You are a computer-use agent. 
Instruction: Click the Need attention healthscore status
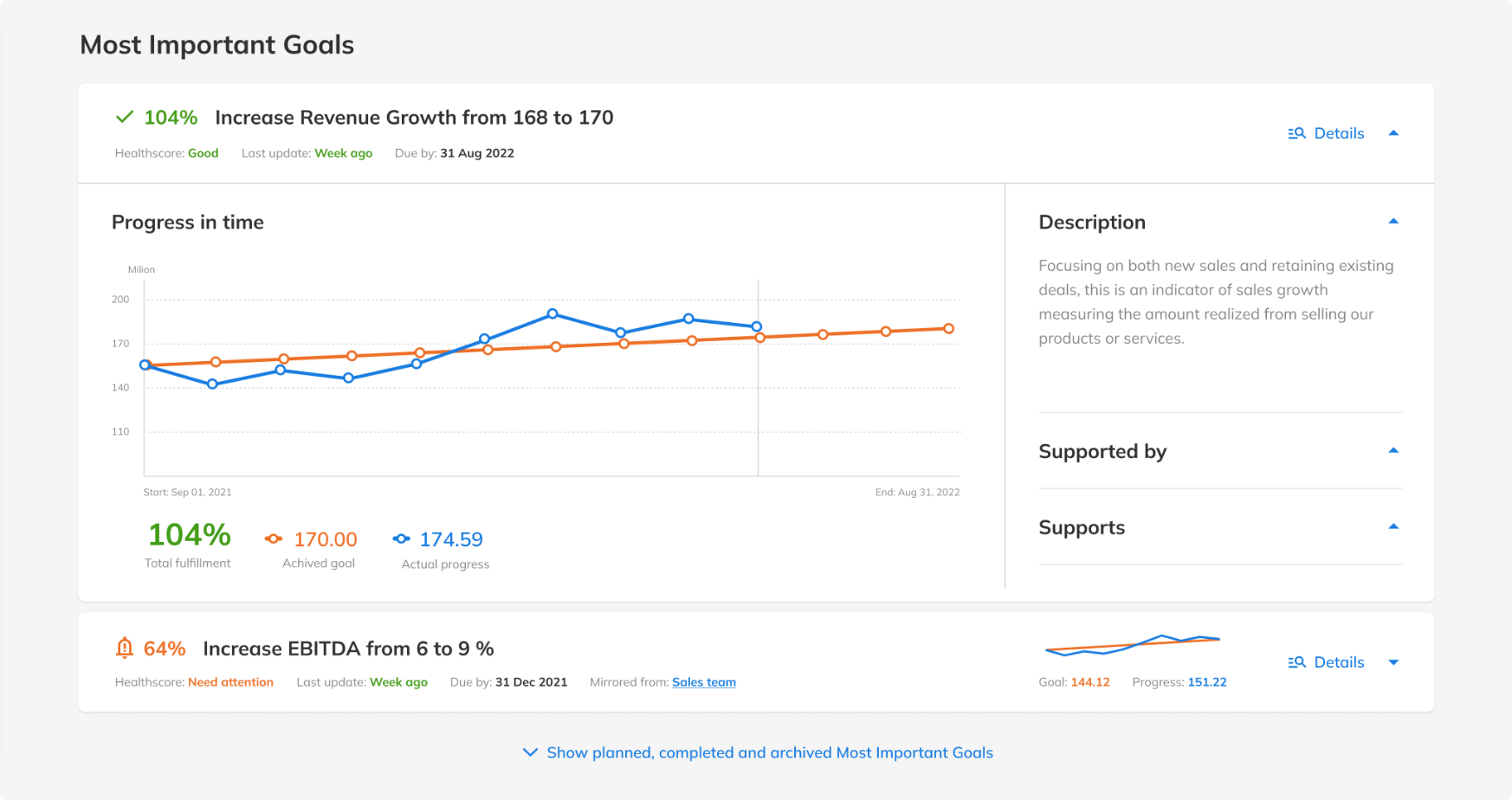click(230, 682)
